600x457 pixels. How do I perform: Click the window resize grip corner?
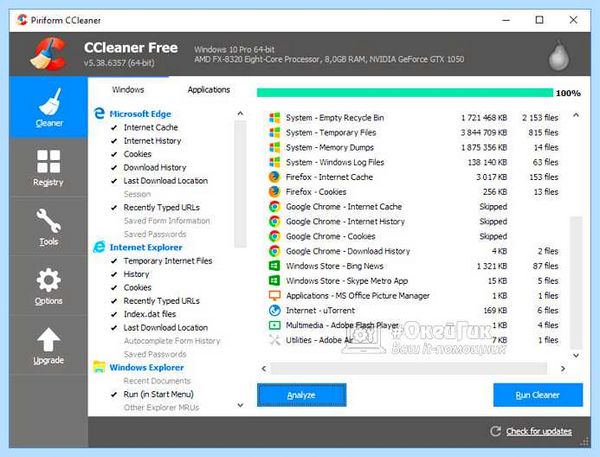[x=584, y=442]
